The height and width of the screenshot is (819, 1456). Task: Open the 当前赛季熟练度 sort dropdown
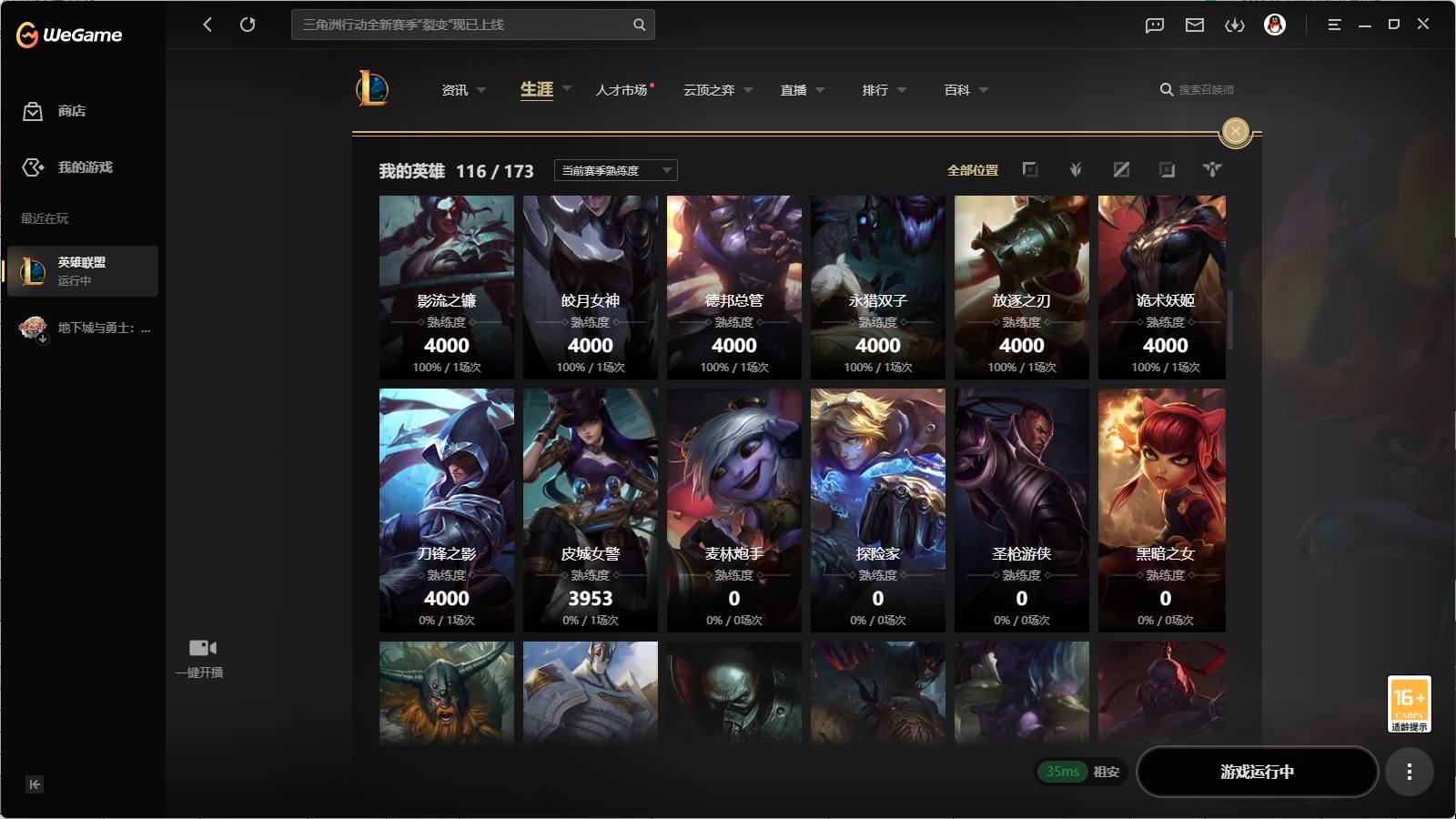(616, 170)
